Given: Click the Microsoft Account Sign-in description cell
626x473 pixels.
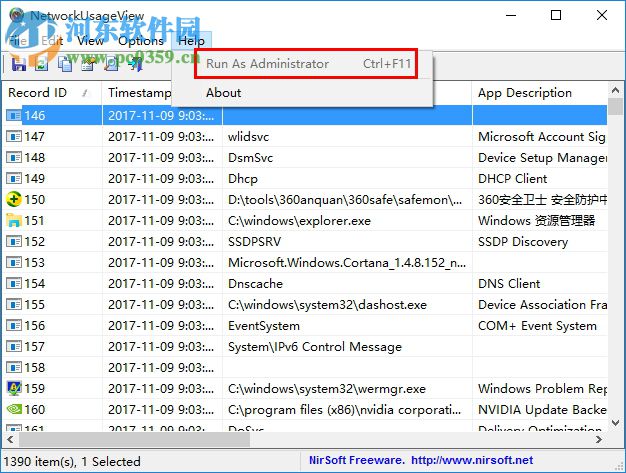Looking at the screenshot, I should (540, 137).
